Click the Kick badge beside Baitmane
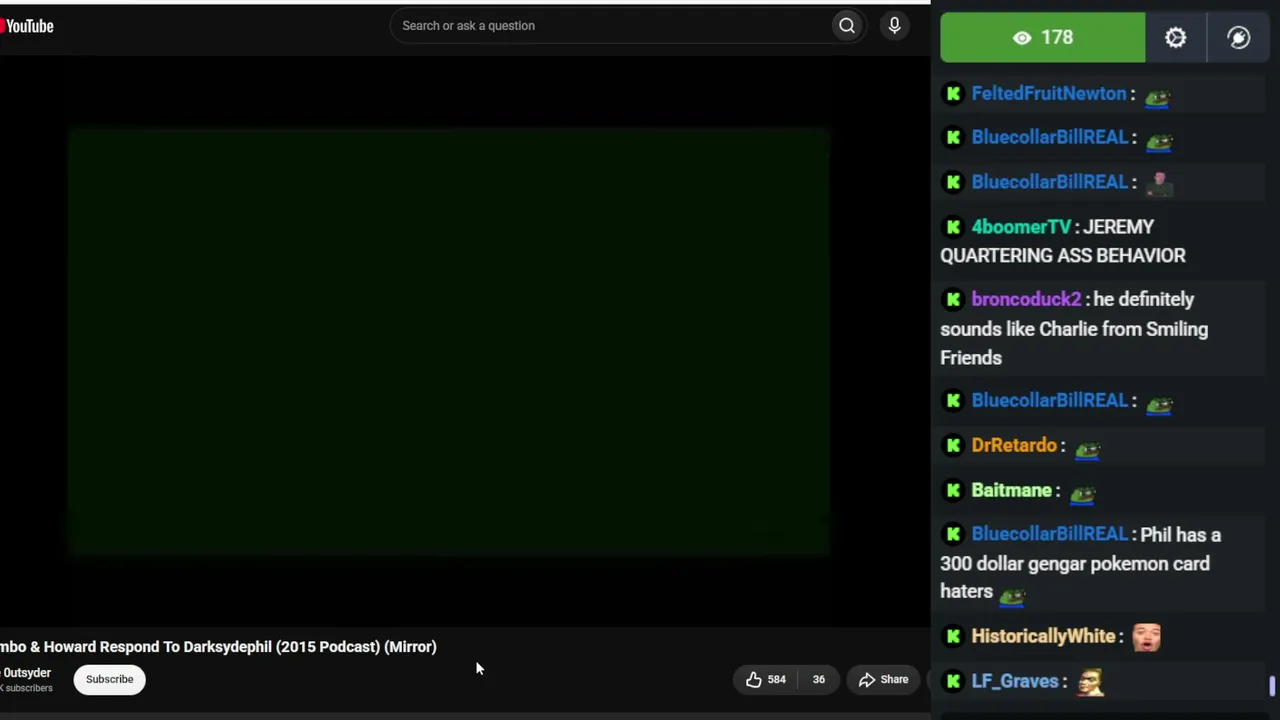1280x720 pixels. coord(953,490)
